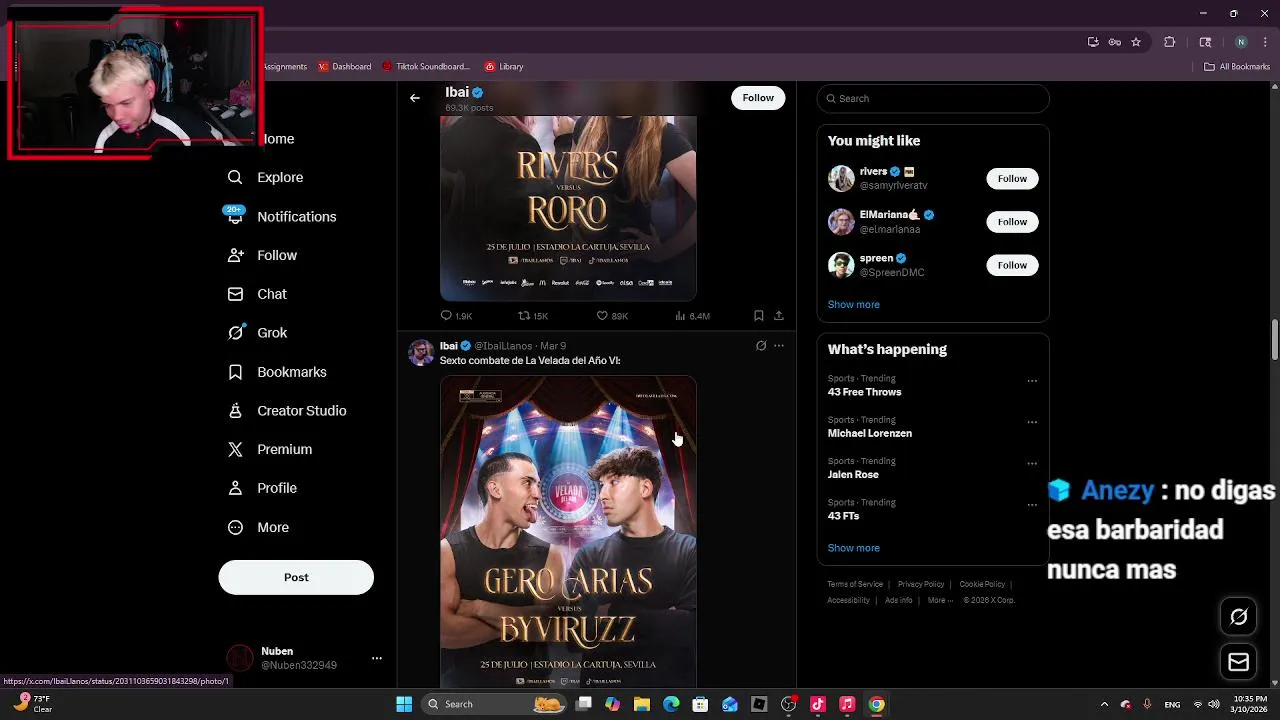Expand the More menu in the sidebar
The image size is (1280, 720).
[259, 527]
